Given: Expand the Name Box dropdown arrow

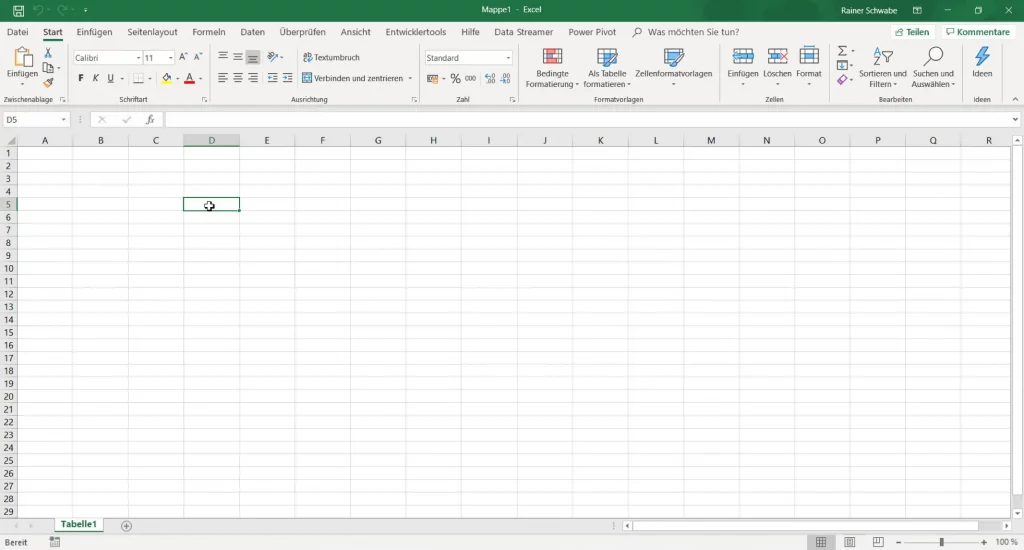Looking at the screenshot, I should click(x=63, y=120).
